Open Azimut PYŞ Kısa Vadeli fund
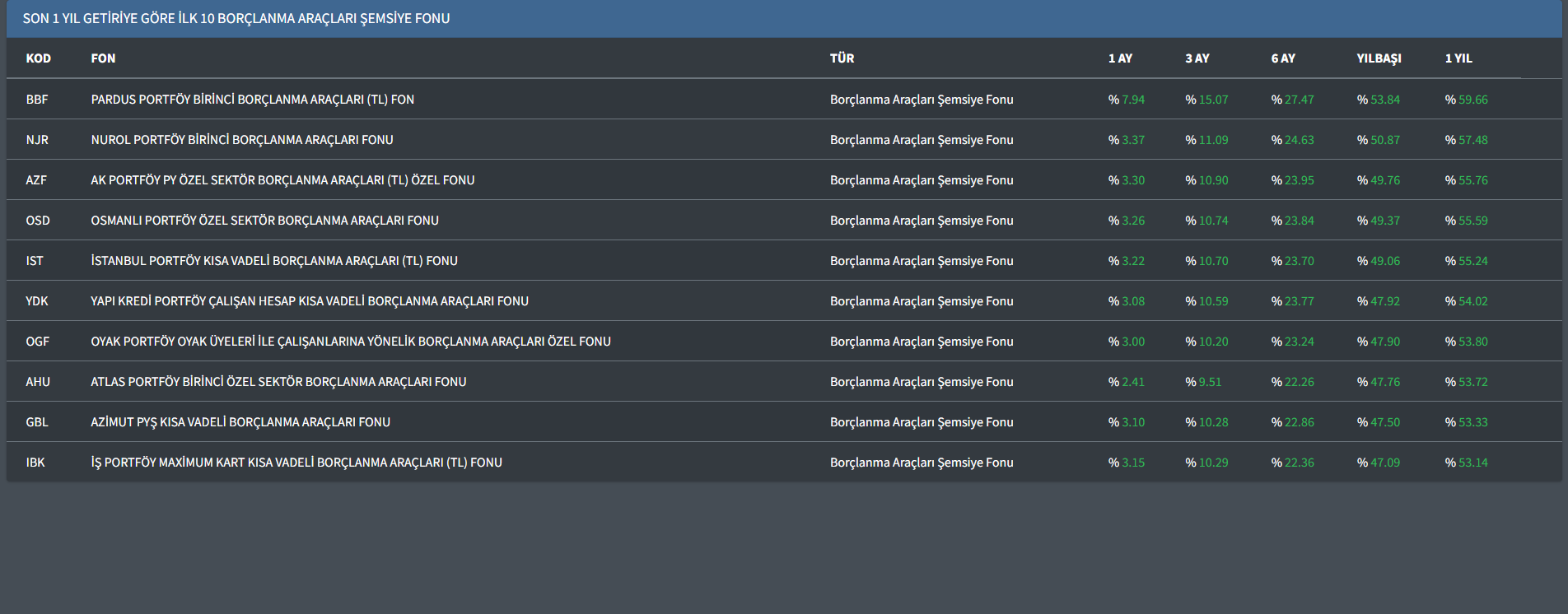Screen dimensions: 1568x614 [240, 422]
